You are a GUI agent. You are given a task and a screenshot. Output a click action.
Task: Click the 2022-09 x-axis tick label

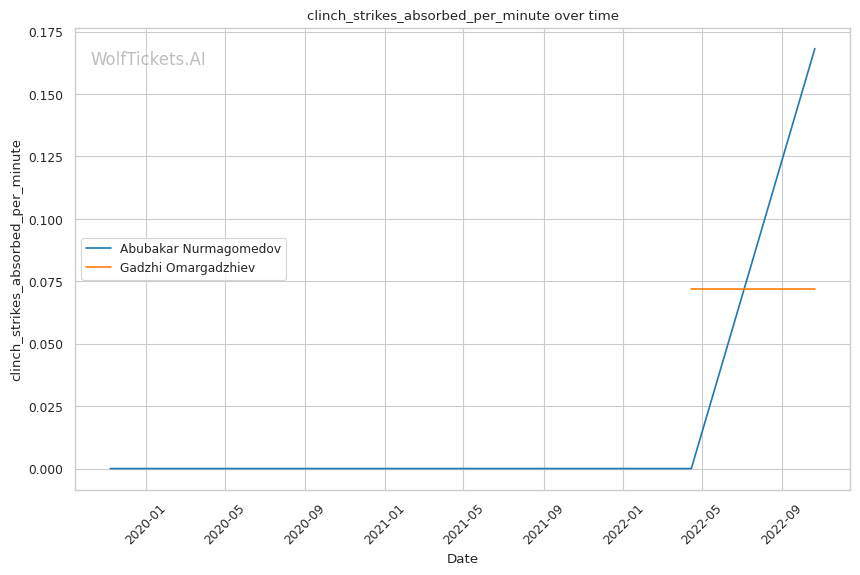click(782, 525)
